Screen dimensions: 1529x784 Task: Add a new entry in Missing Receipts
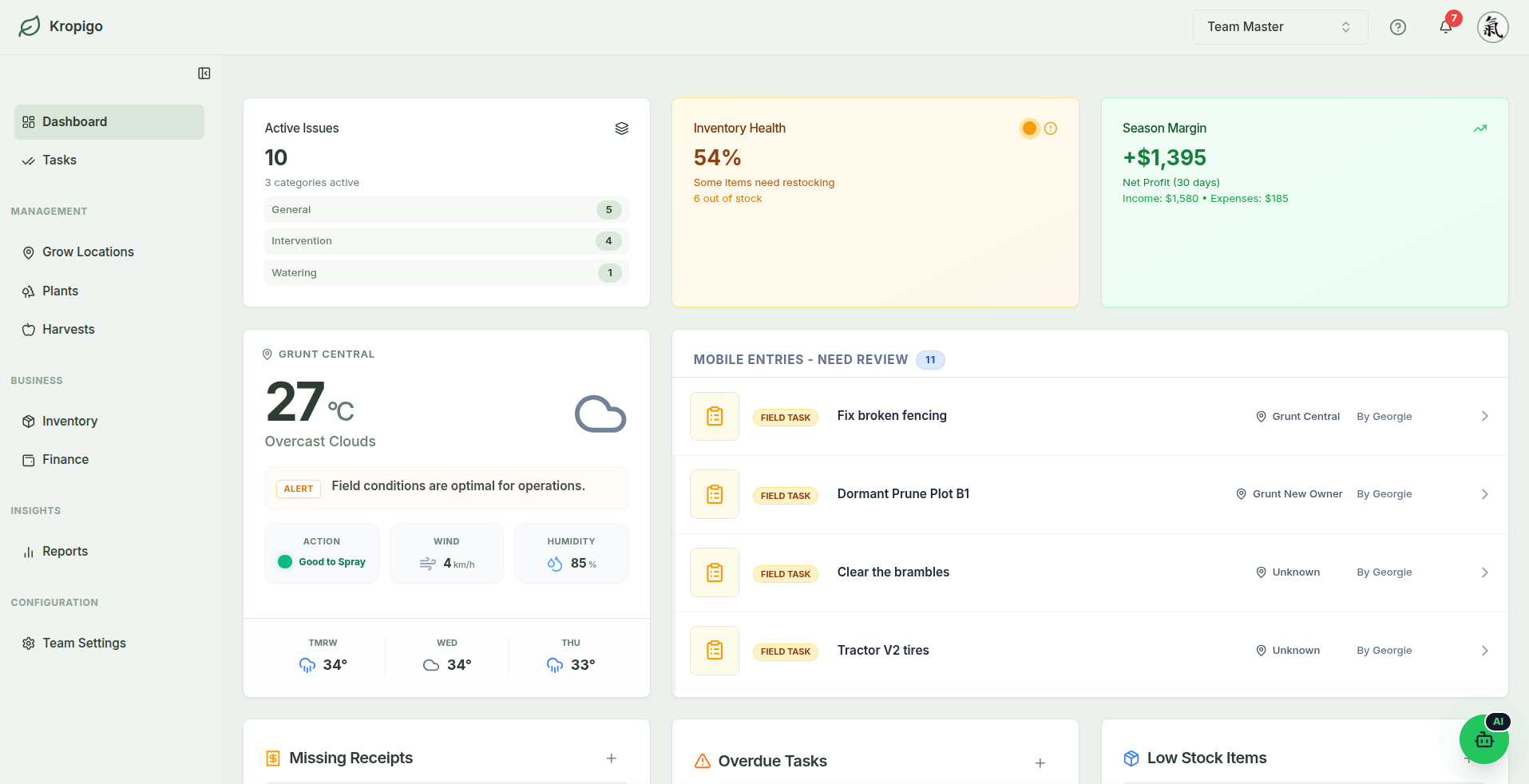point(612,758)
